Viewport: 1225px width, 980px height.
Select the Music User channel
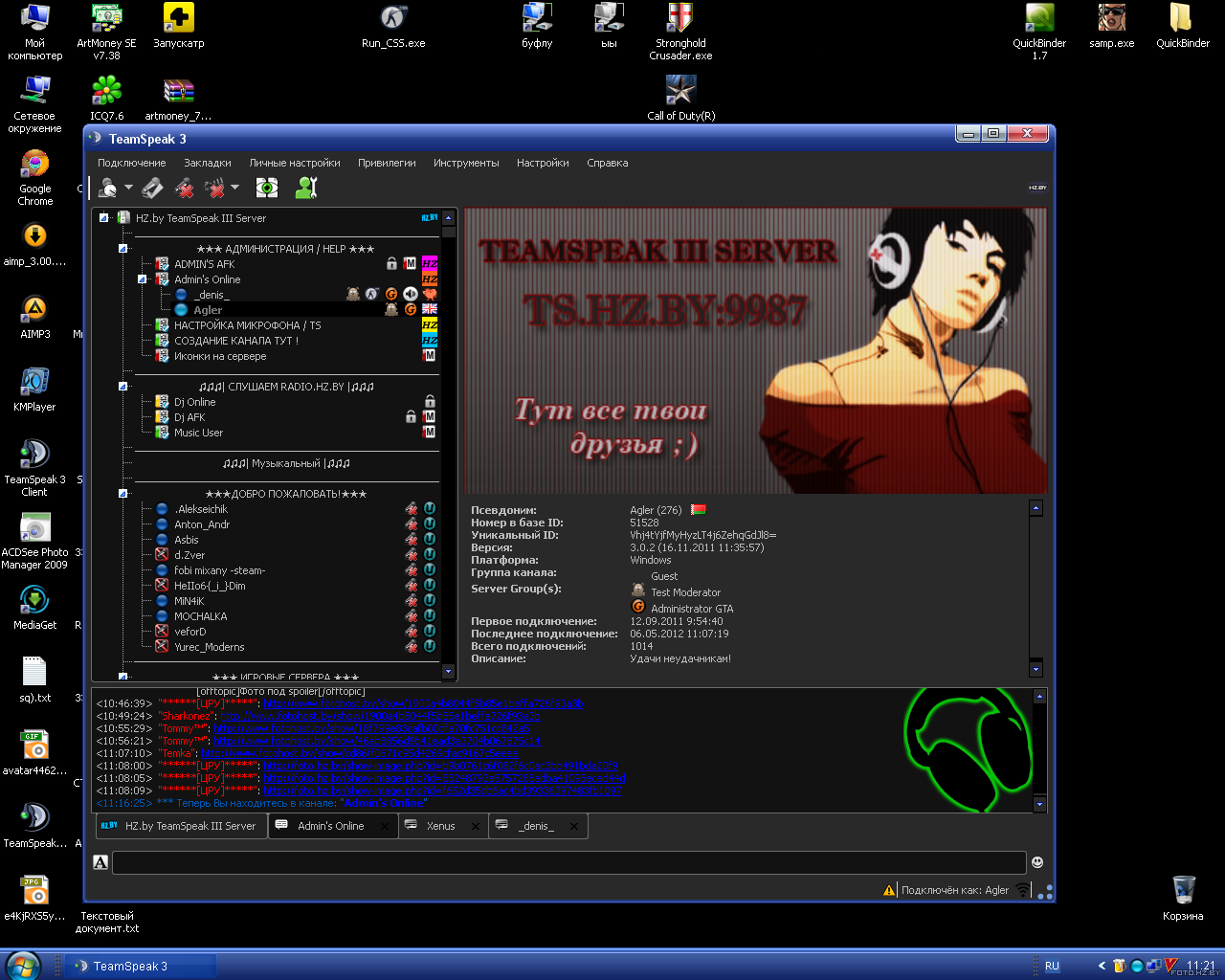pos(198,433)
